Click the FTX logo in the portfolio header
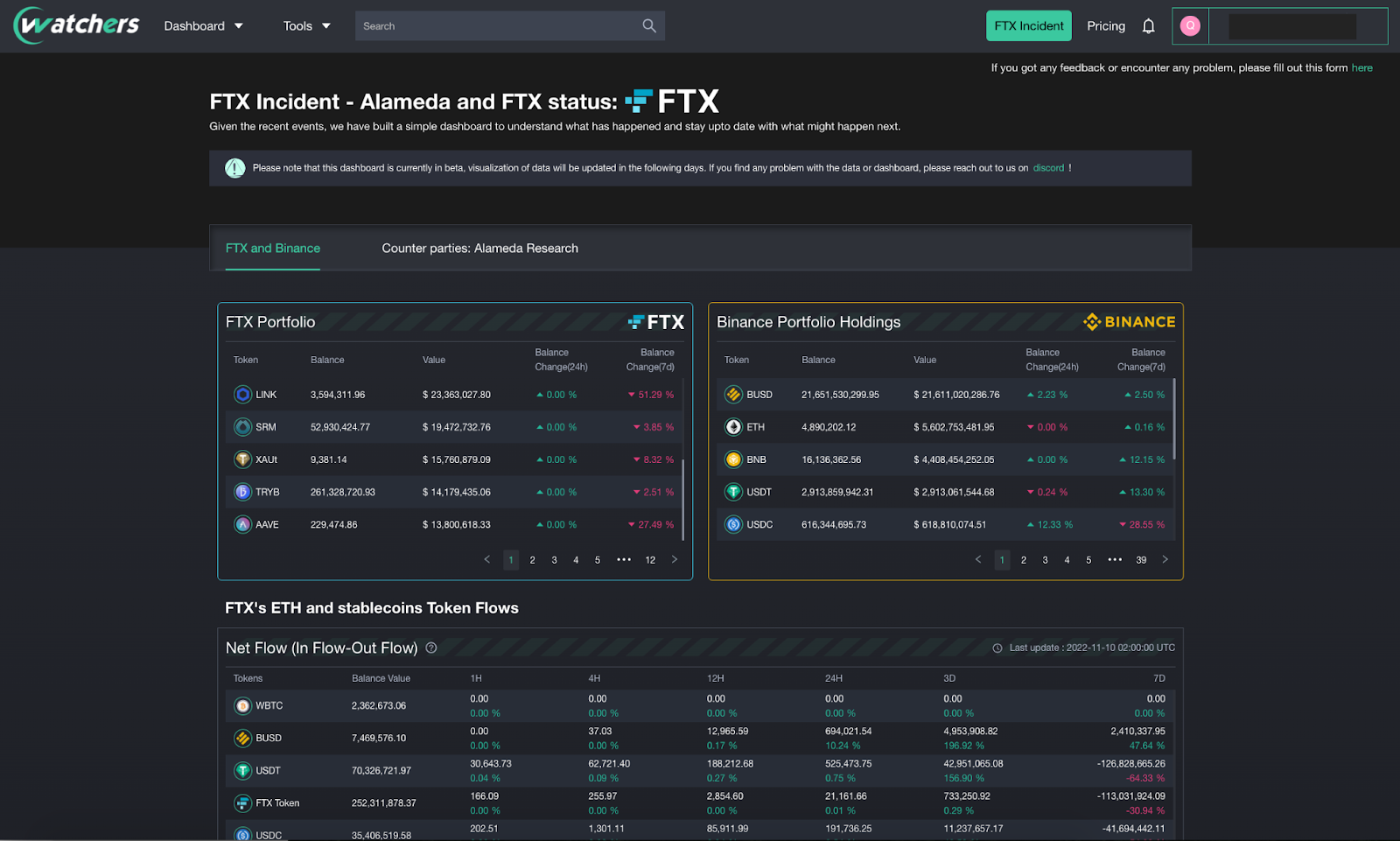 pyautogui.click(x=656, y=322)
